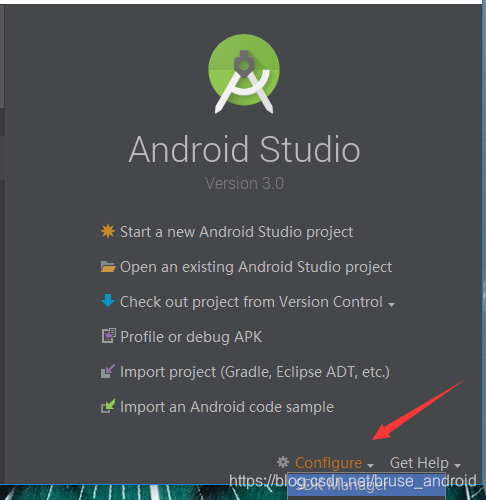Click the orange starburst new project icon
This screenshot has width=486, height=500.
pyautogui.click(x=108, y=231)
